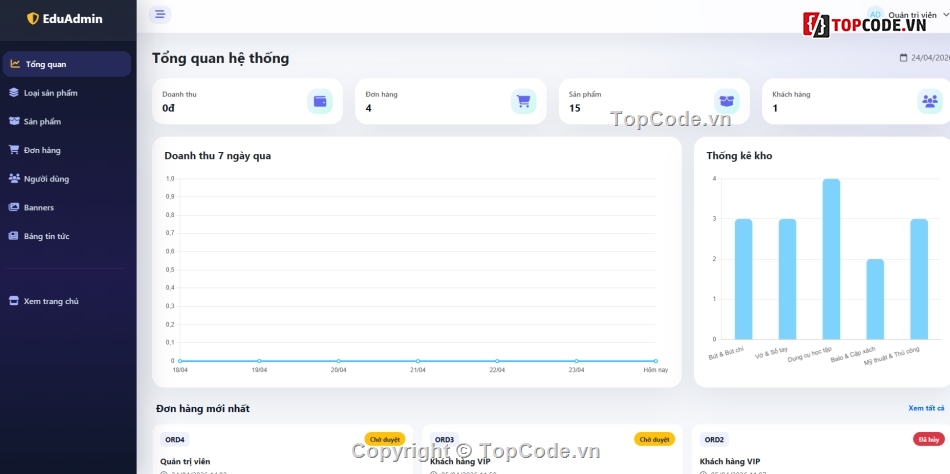This screenshot has height=474, width=950.
Task: Click the 23/04 data point on revenue chart
Action: pyautogui.click(x=577, y=361)
